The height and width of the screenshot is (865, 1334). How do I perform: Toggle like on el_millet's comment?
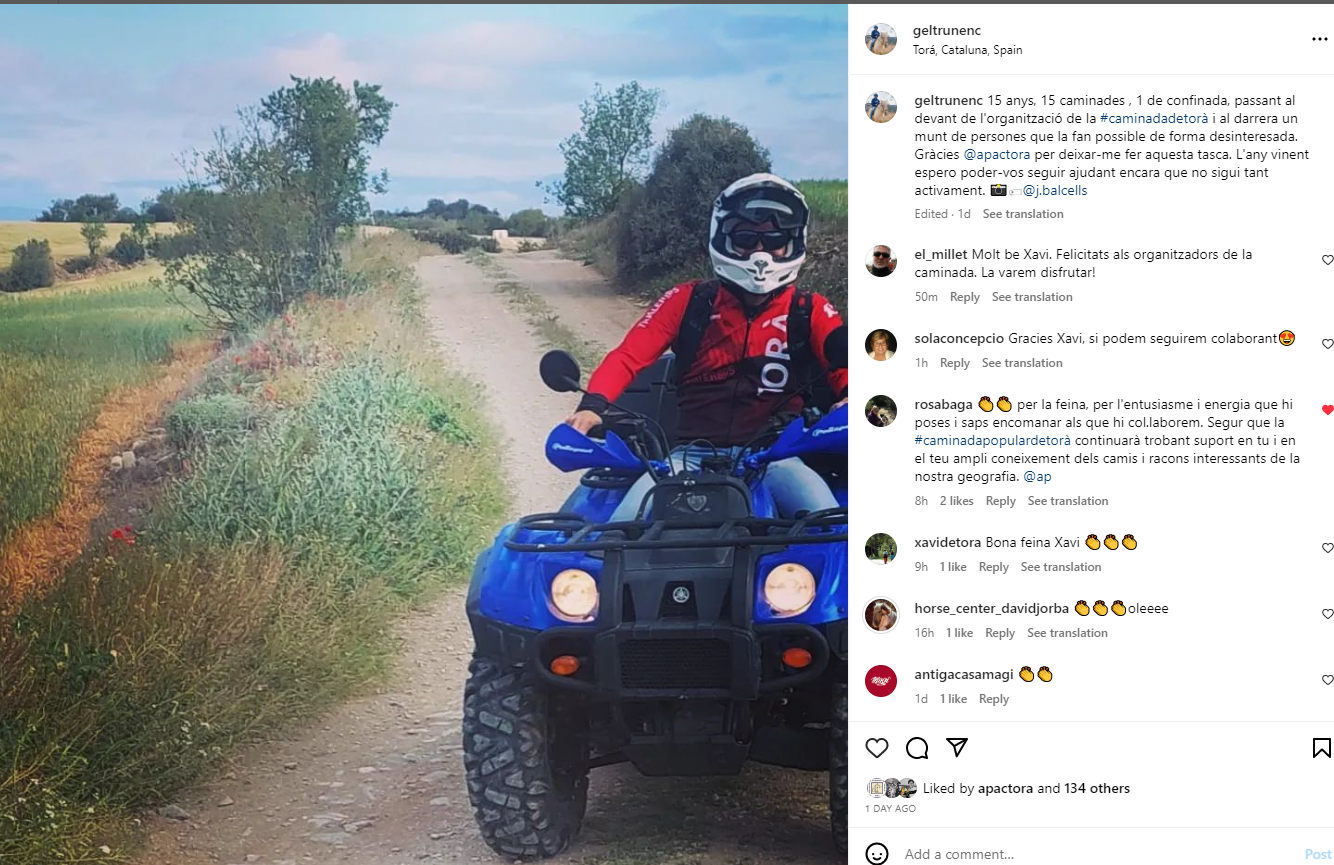pos(1328,260)
